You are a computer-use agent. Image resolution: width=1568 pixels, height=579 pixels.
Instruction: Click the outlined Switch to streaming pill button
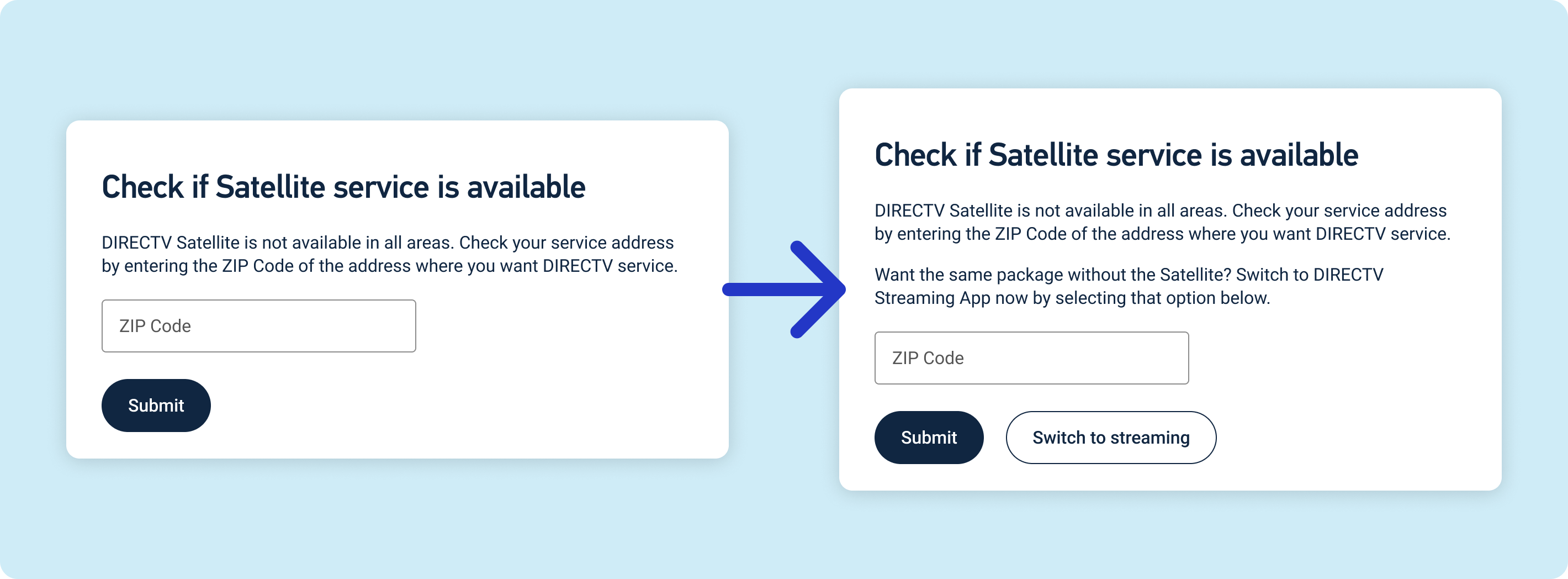point(1110,437)
